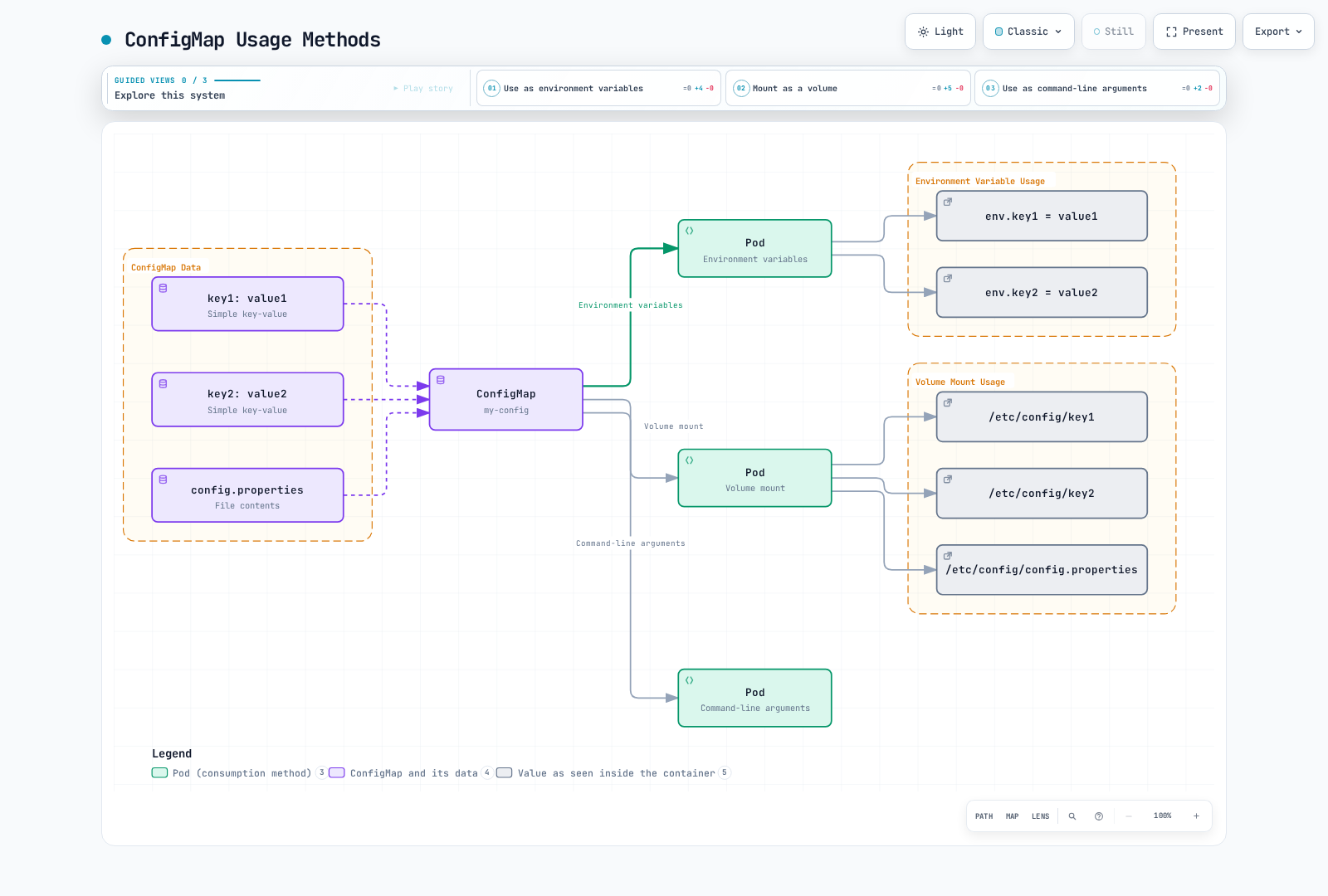Select the Pod Command-line arguments node
Image resolution: width=1328 pixels, height=896 pixels.
(x=755, y=699)
